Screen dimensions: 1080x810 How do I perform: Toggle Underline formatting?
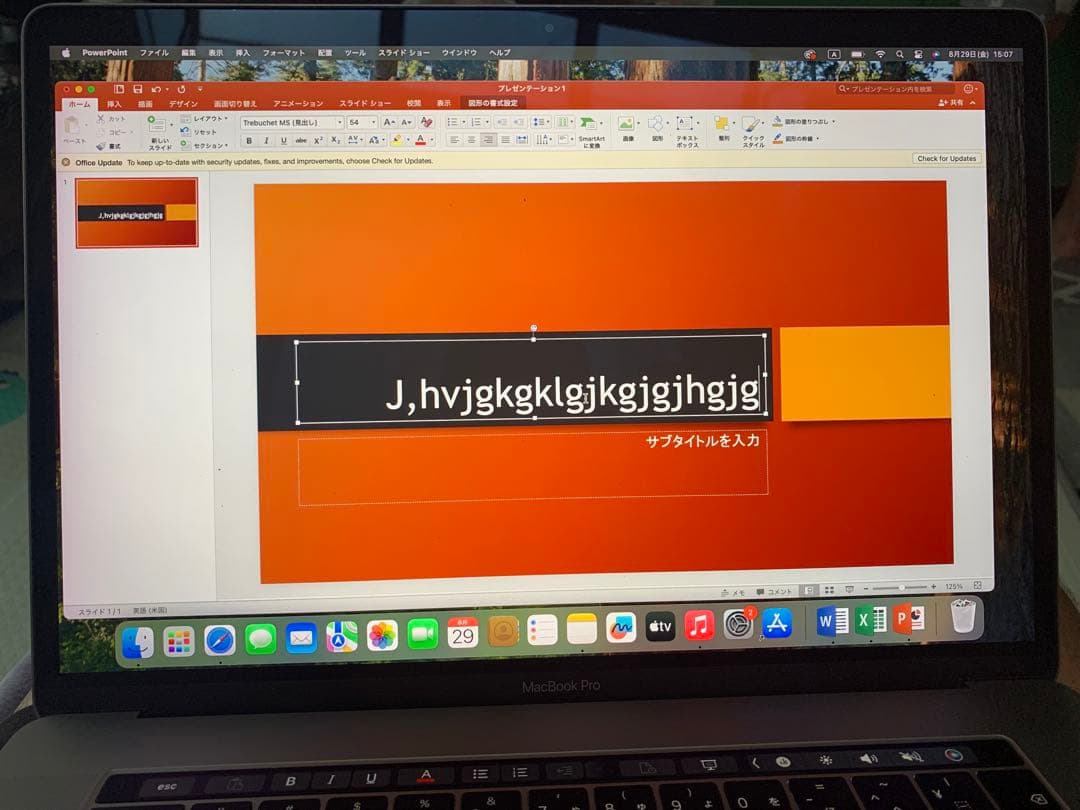coord(283,140)
